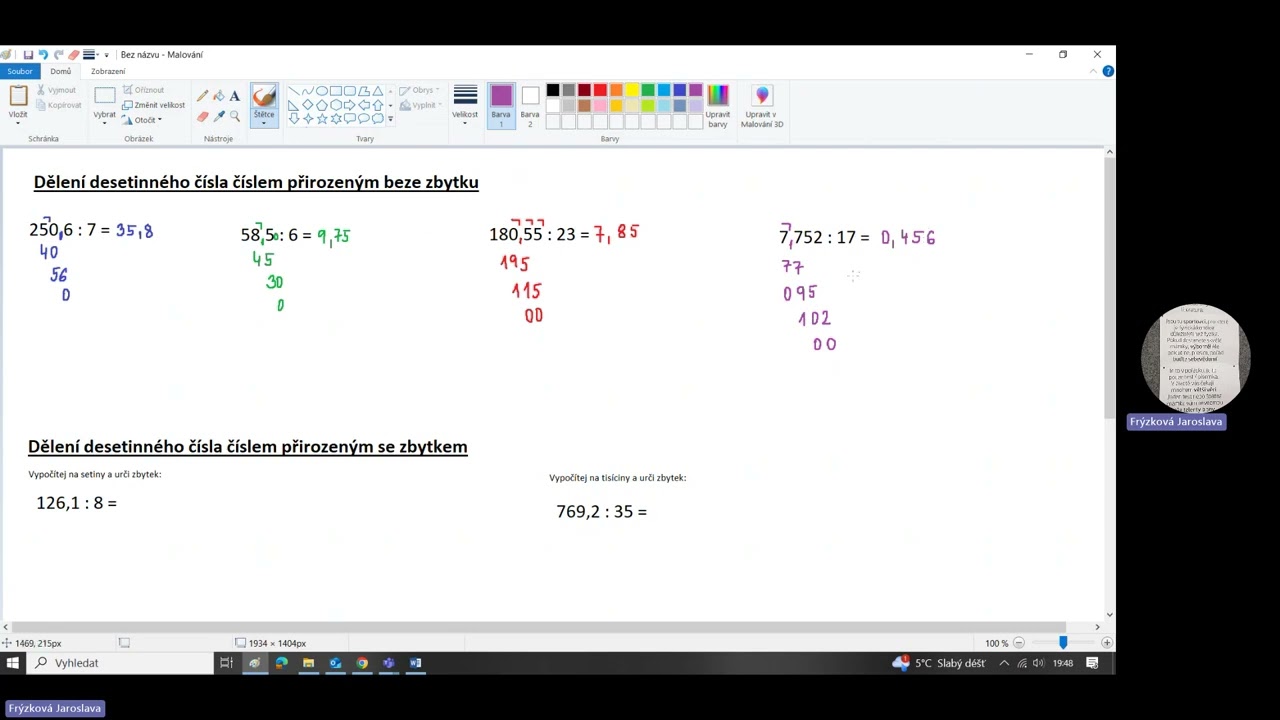Screen dimensions: 1280x720
Task: Show hidden system tray icons
Action: (1004, 663)
